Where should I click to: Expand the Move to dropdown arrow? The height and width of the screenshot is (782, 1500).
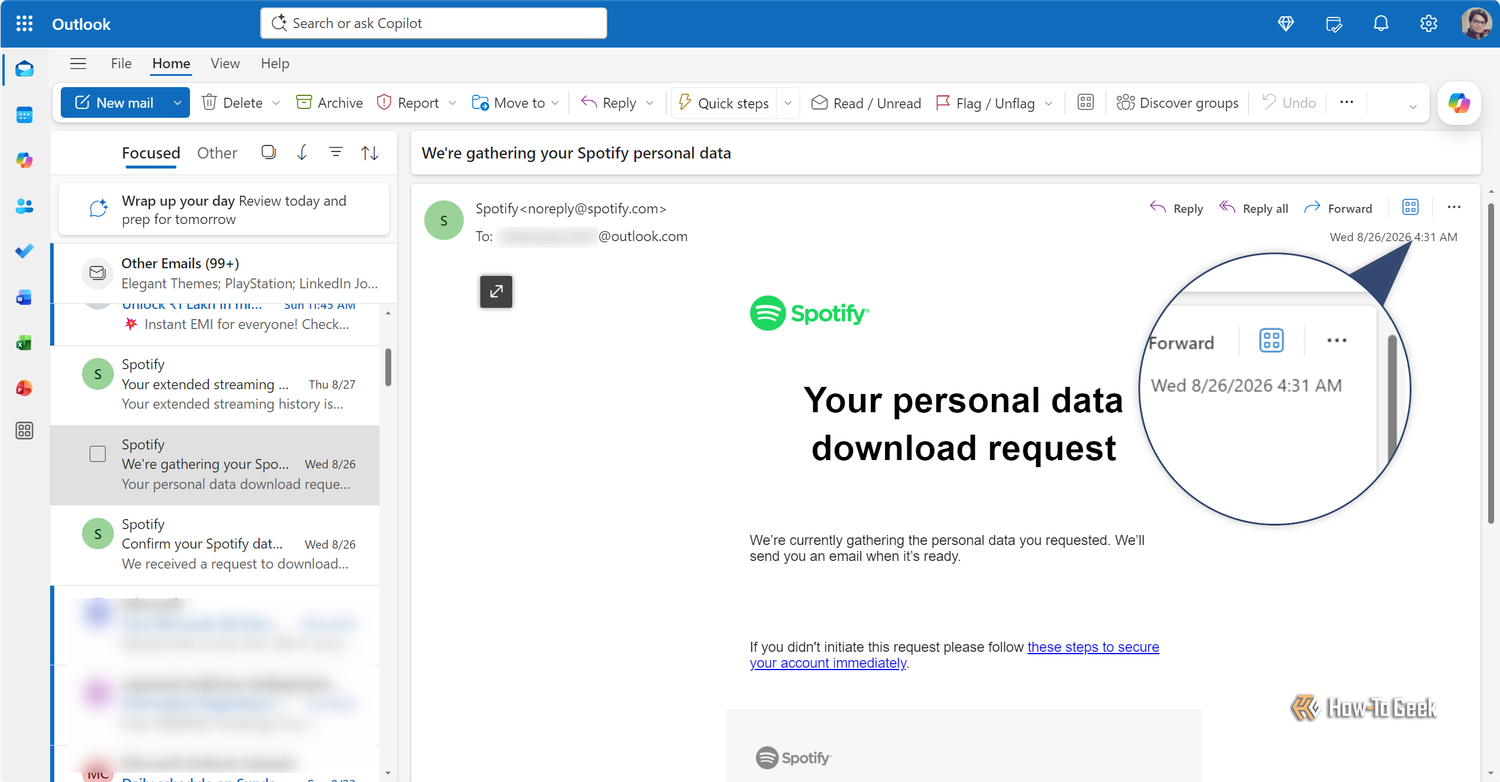555,102
